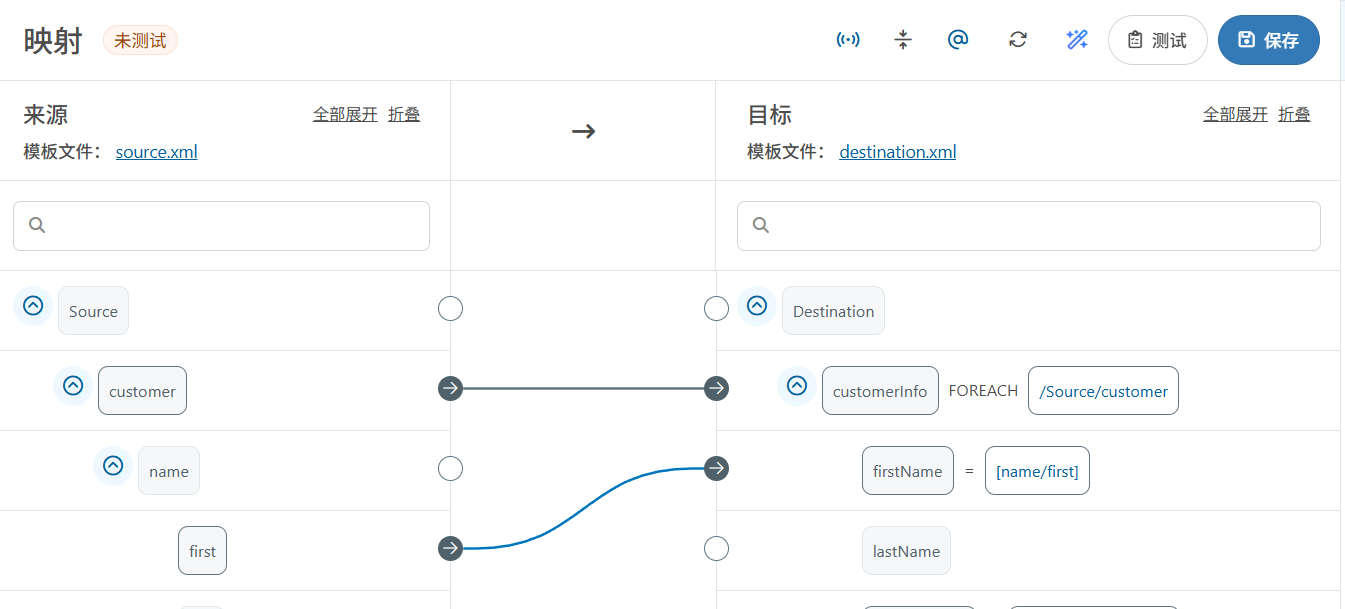Collapse the Source root node
This screenshot has height=609, width=1345.
(x=33, y=306)
